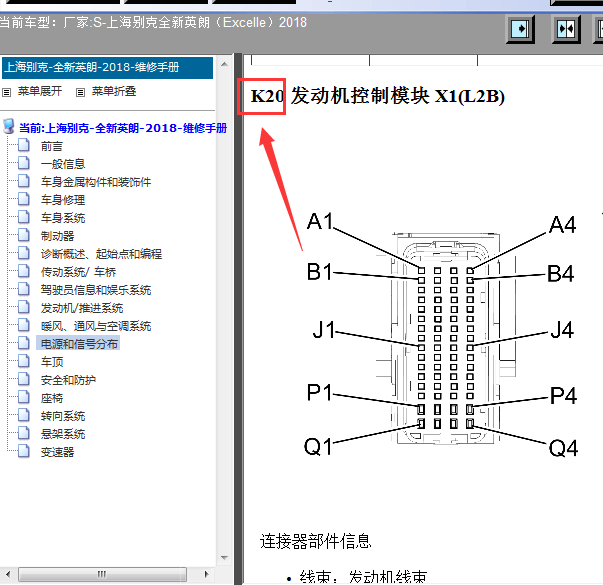Open 悬架系统 chapter
Image resolution: width=603 pixels, height=585 pixels.
pyautogui.click(x=63, y=434)
